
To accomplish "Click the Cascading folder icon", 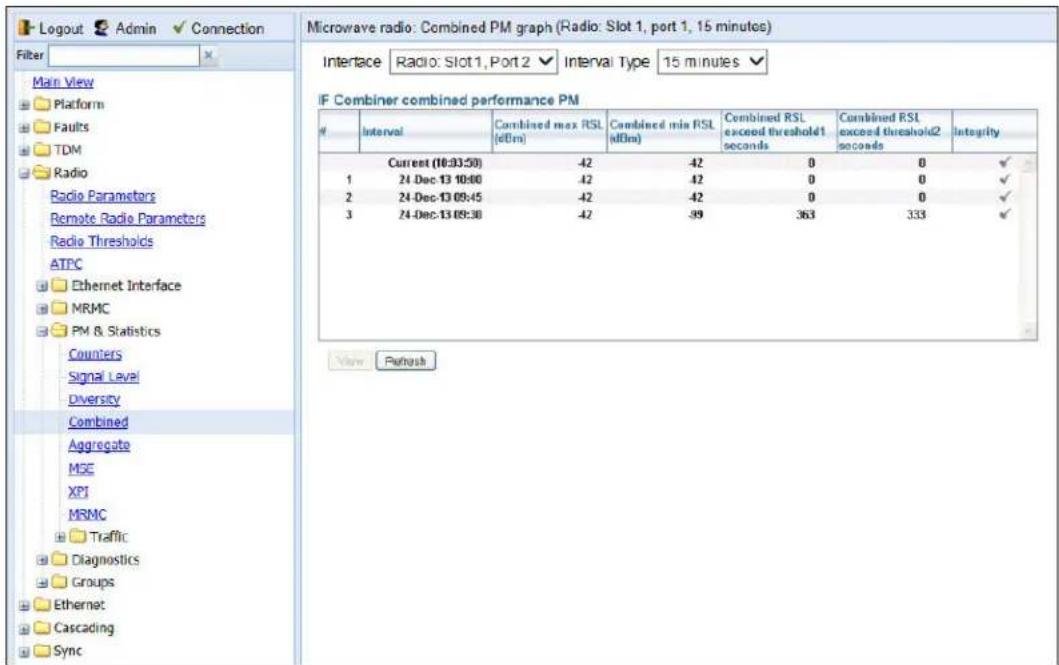I will tap(43, 628).
